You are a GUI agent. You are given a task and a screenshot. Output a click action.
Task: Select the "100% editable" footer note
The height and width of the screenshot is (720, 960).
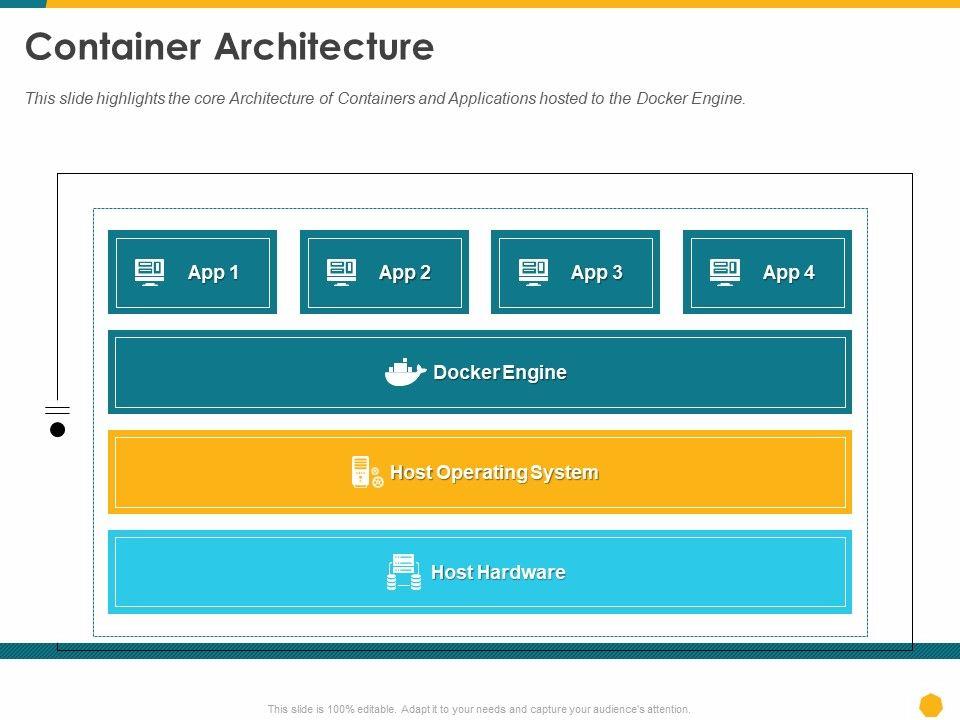pos(479,709)
